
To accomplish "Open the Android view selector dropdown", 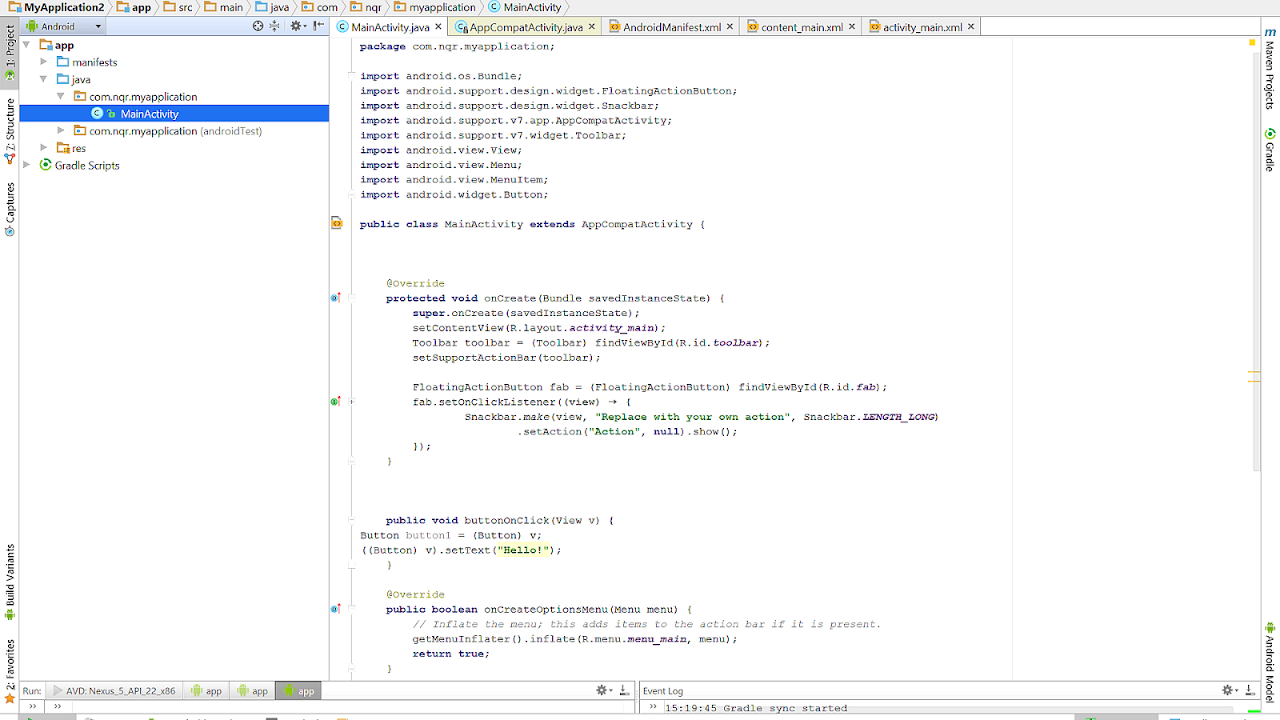I will 63,26.
